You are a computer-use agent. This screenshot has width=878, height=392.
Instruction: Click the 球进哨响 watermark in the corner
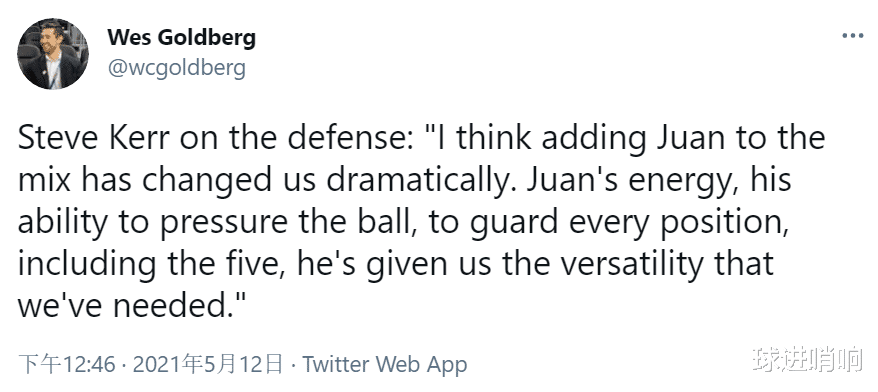(x=807, y=360)
